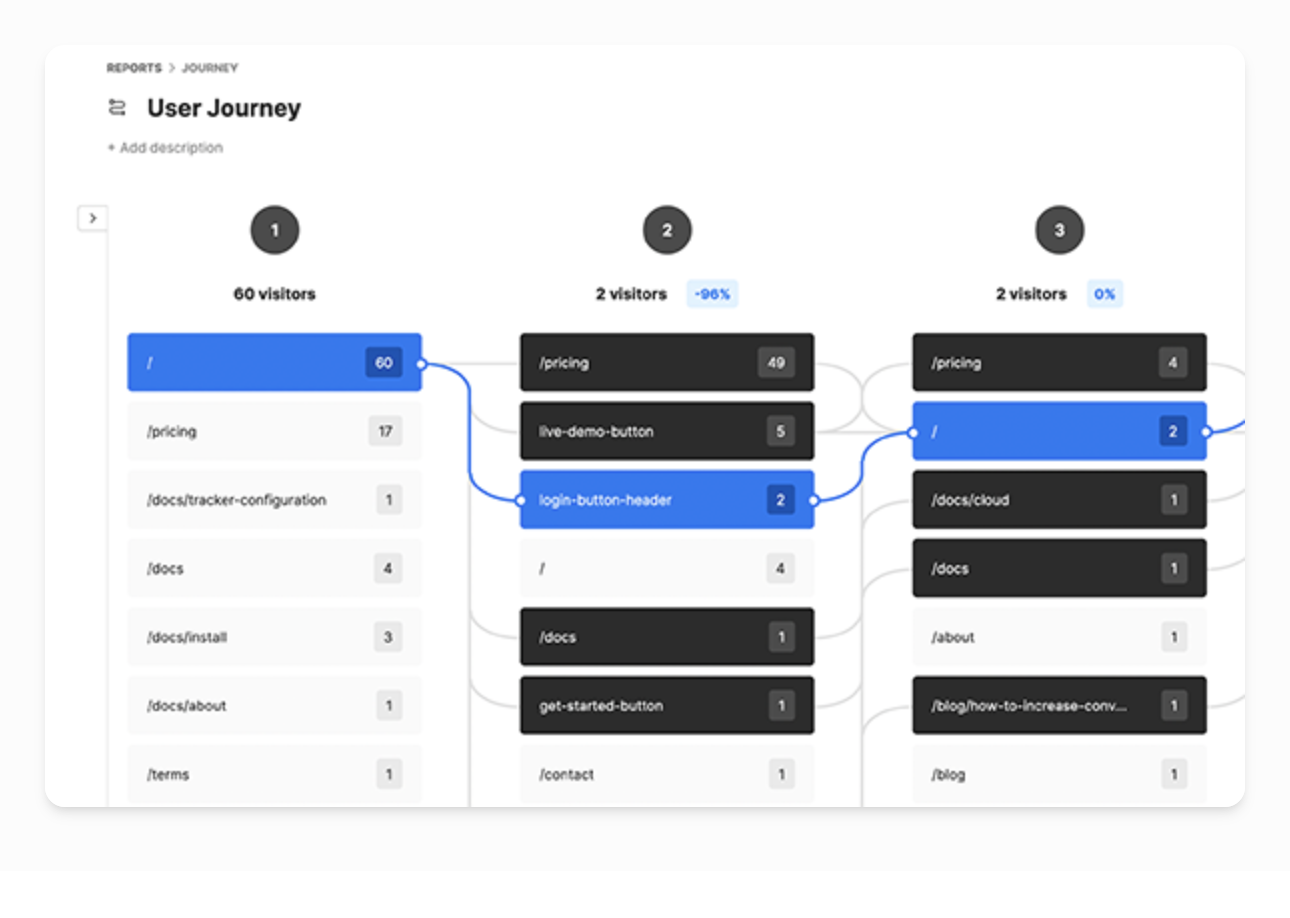Click the step 3 circle marker
The image size is (1290, 918).
[x=1059, y=231]
